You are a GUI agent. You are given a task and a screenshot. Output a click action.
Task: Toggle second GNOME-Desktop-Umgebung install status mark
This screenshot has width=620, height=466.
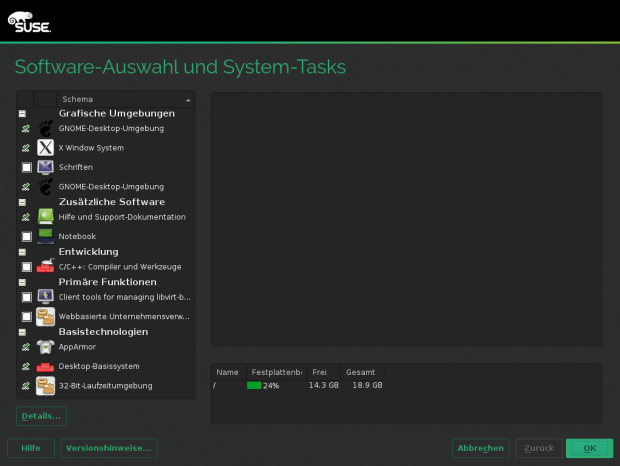pos(26,187)
